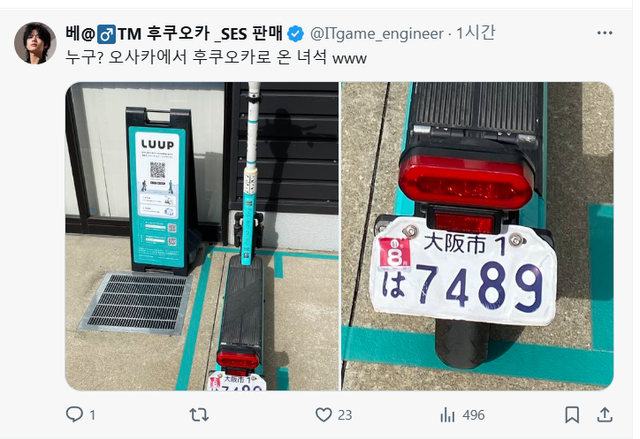Click QR code on the LUUP sign

tap(158, 169)
